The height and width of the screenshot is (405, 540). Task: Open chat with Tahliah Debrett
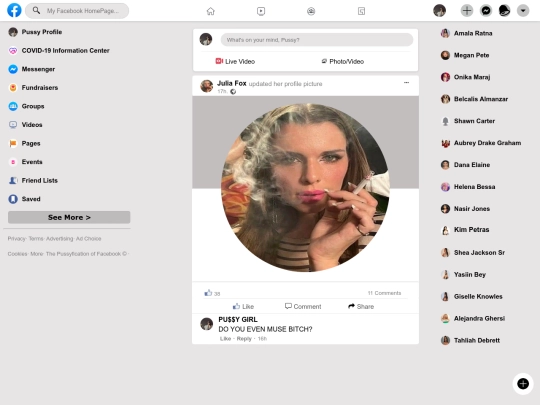click(x=470, y=341)
